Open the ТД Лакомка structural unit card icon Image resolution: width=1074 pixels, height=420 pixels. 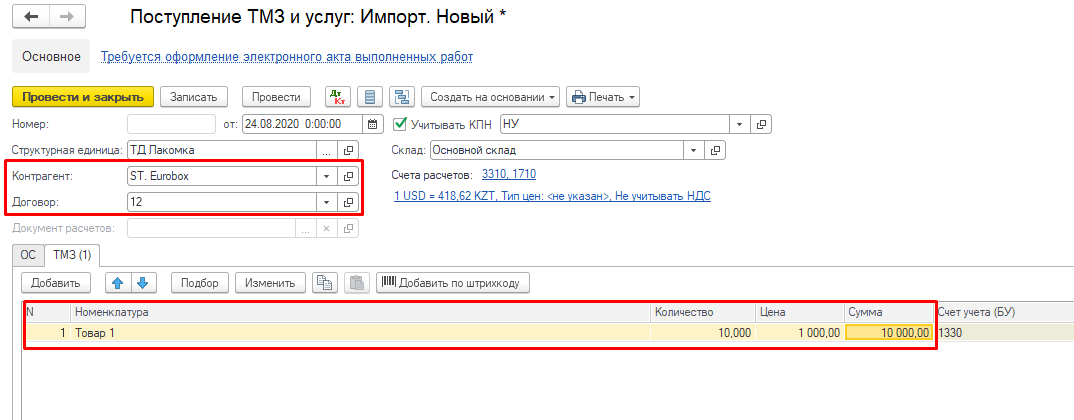coord(348,150)
